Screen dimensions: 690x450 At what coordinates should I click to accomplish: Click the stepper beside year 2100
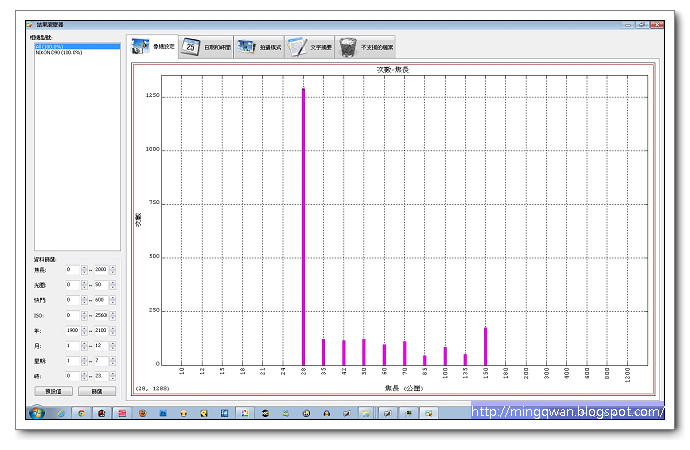pos(113,330)
